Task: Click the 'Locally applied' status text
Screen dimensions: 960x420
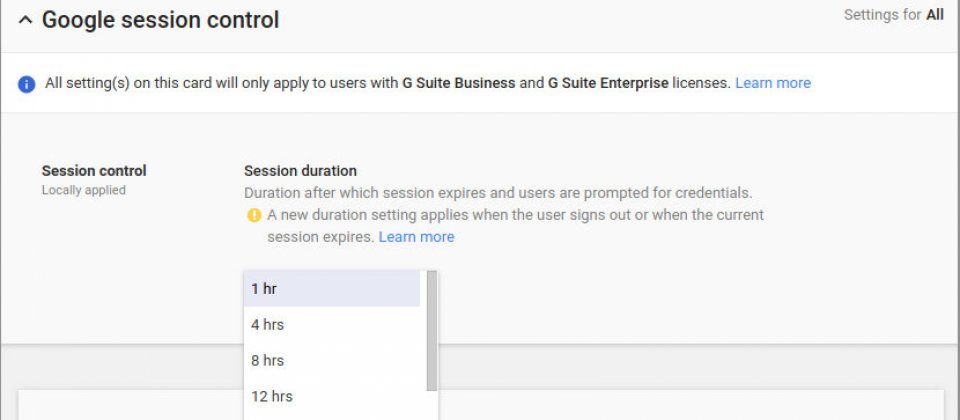Action: (84, 190)
